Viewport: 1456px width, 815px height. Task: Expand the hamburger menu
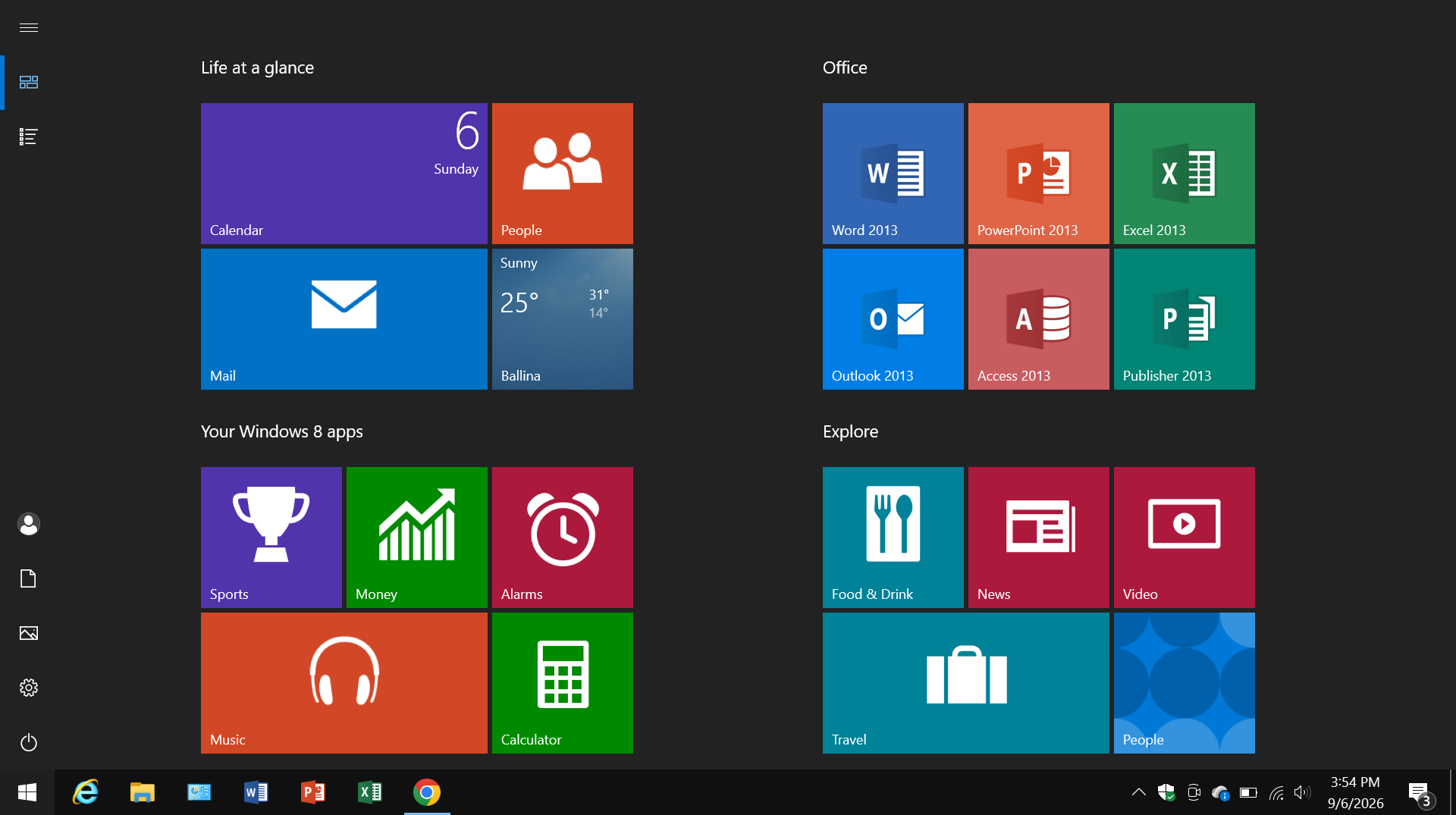(x=29, y=28)
